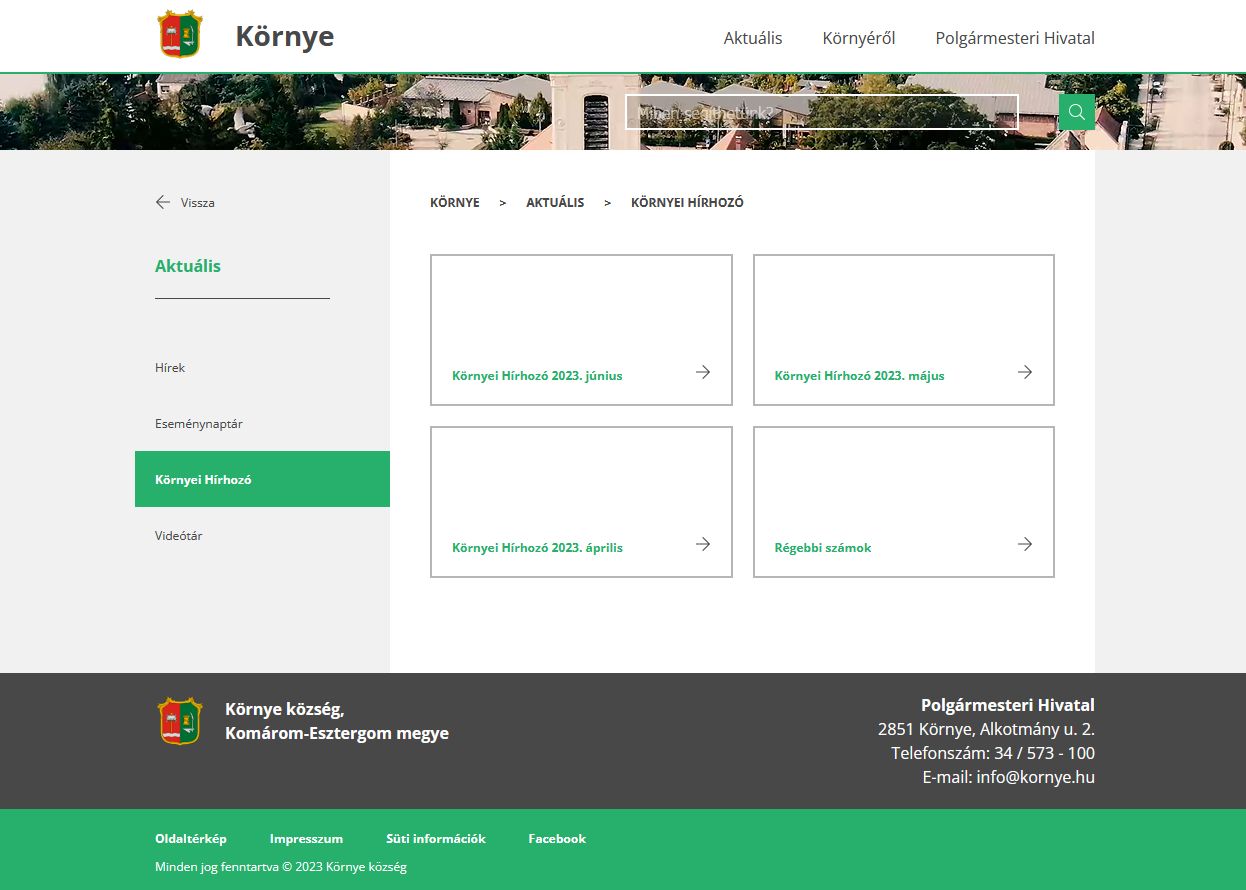Click the Környe coat of arms logo in header

click(x=180, y=34)
